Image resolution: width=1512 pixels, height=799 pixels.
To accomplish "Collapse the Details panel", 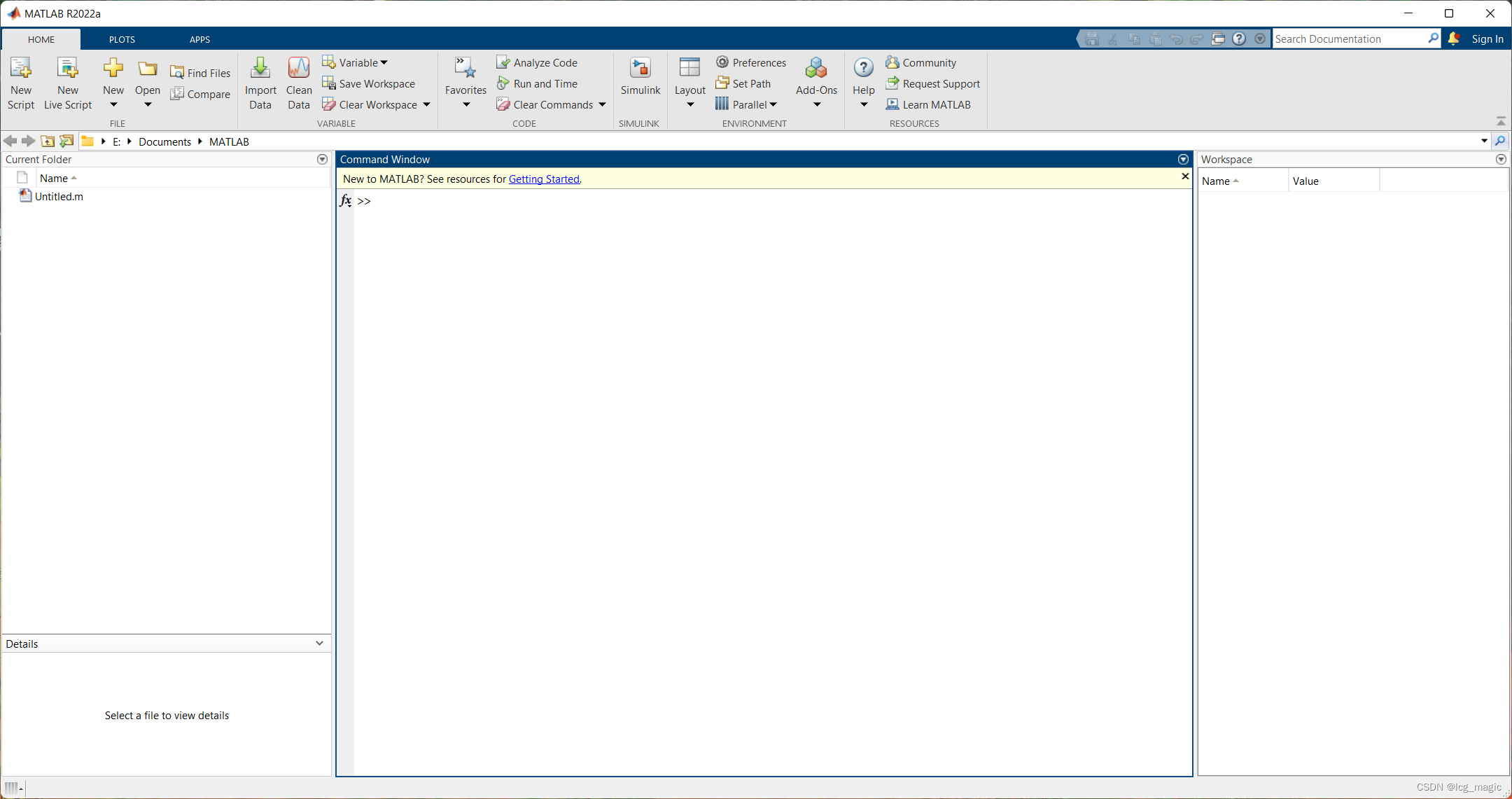I will [x=319, y=643].
